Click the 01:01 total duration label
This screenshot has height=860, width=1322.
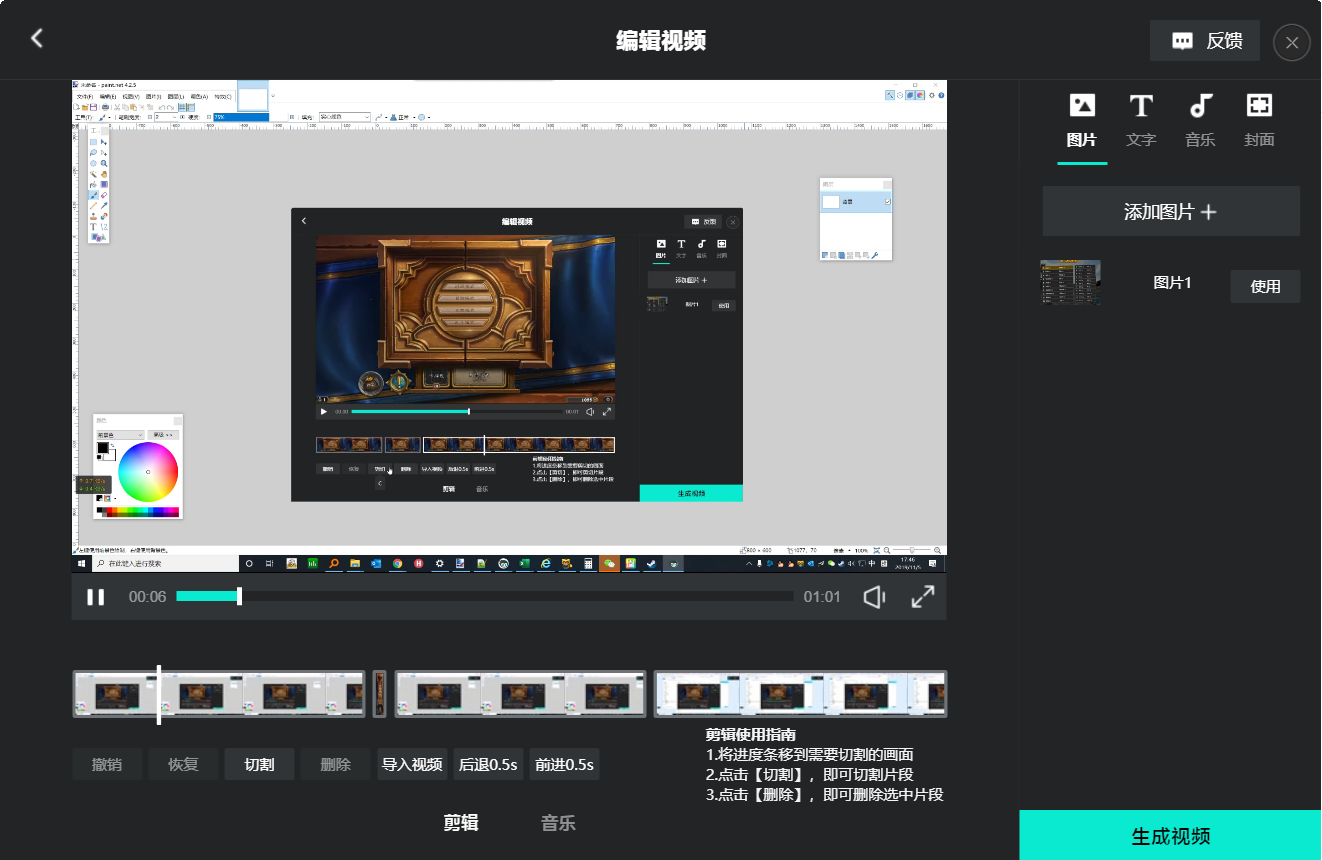pyautogui.click(x=822, y=597)
